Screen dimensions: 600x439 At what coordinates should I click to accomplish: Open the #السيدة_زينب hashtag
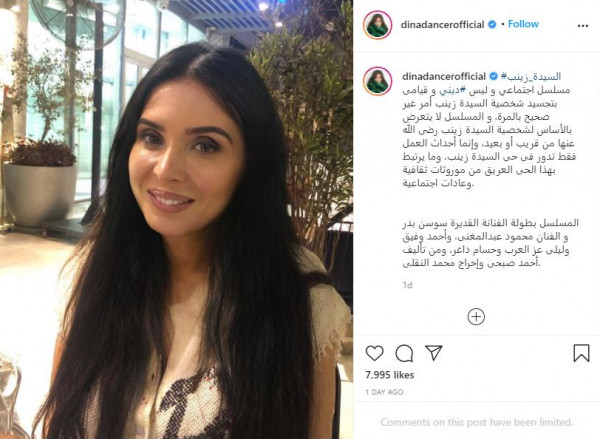[531, 77]
